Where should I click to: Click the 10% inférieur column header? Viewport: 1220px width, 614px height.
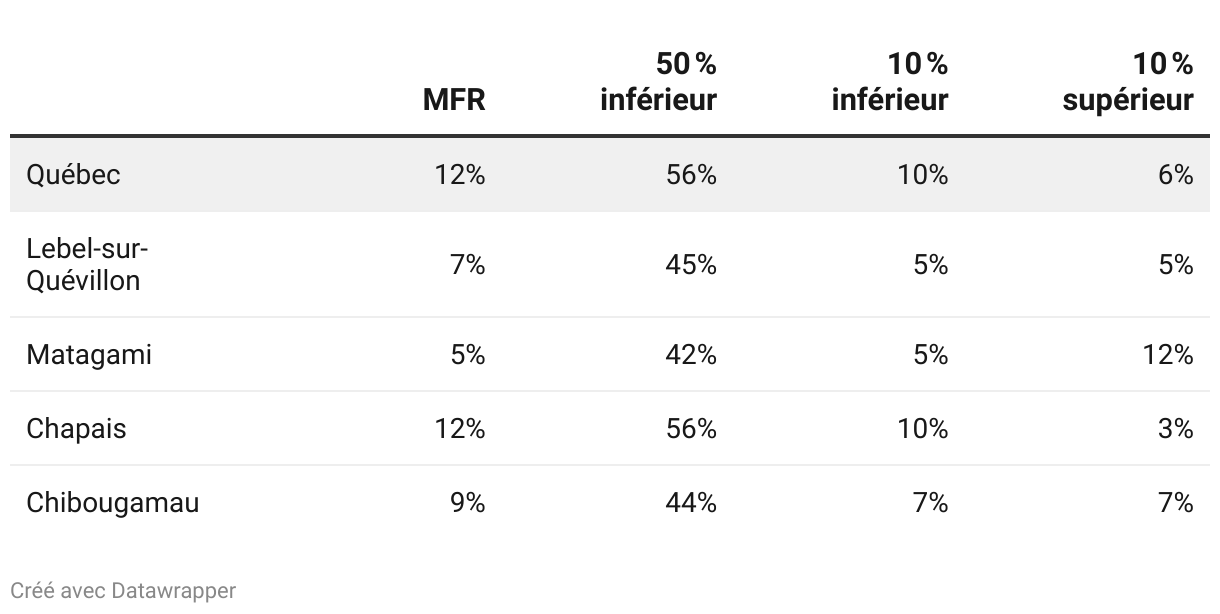(x=890, y=82)
